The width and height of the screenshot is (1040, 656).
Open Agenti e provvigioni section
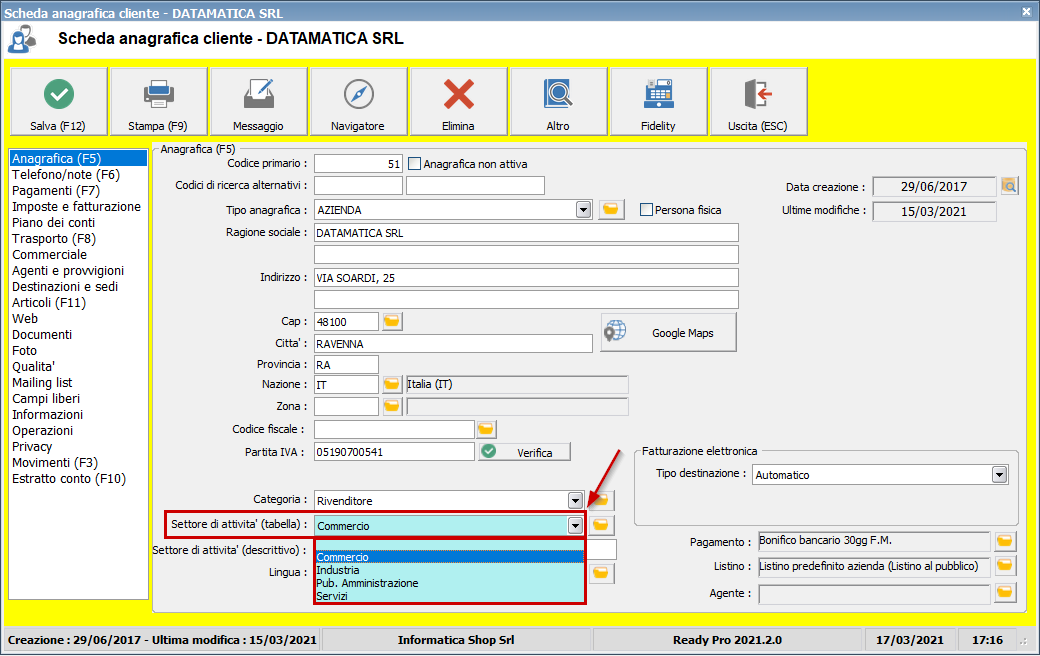[78, 271]
